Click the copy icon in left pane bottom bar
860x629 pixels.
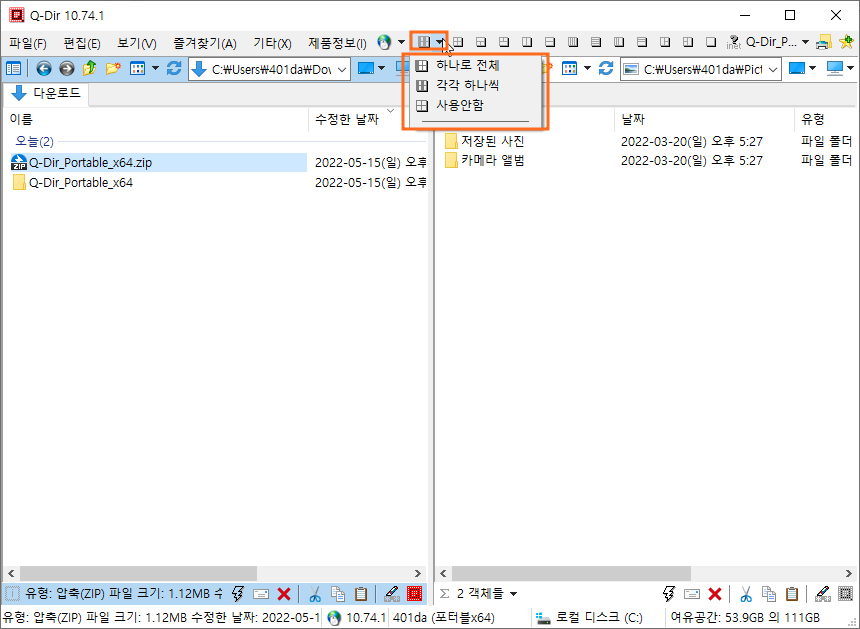(338, 593)
